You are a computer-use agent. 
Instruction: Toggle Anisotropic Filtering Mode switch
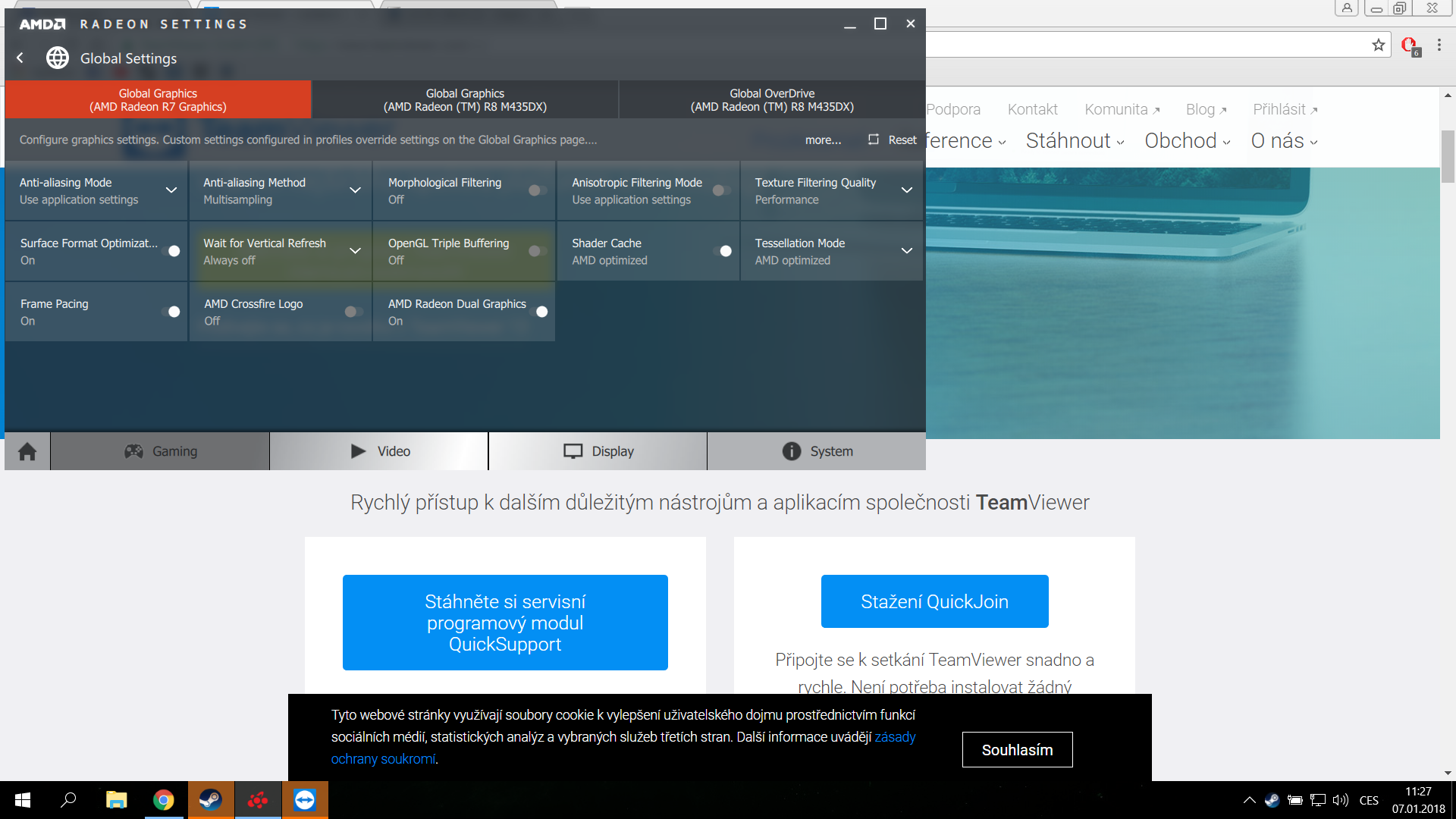tap(721, 190)
